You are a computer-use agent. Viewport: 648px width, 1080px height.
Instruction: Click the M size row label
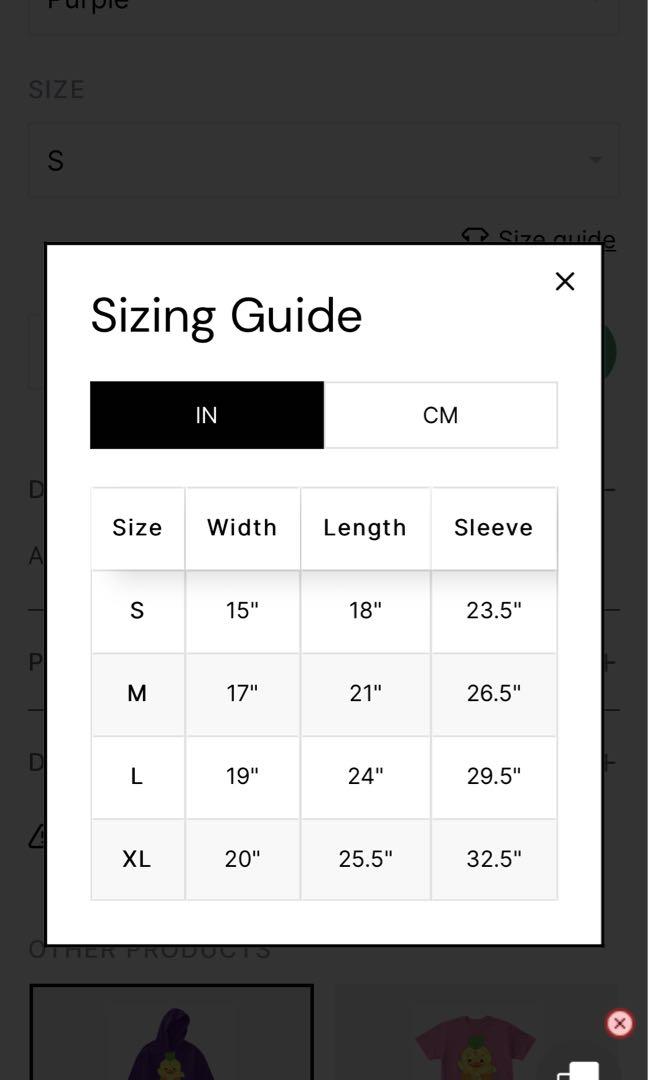[x=137, y=694]
